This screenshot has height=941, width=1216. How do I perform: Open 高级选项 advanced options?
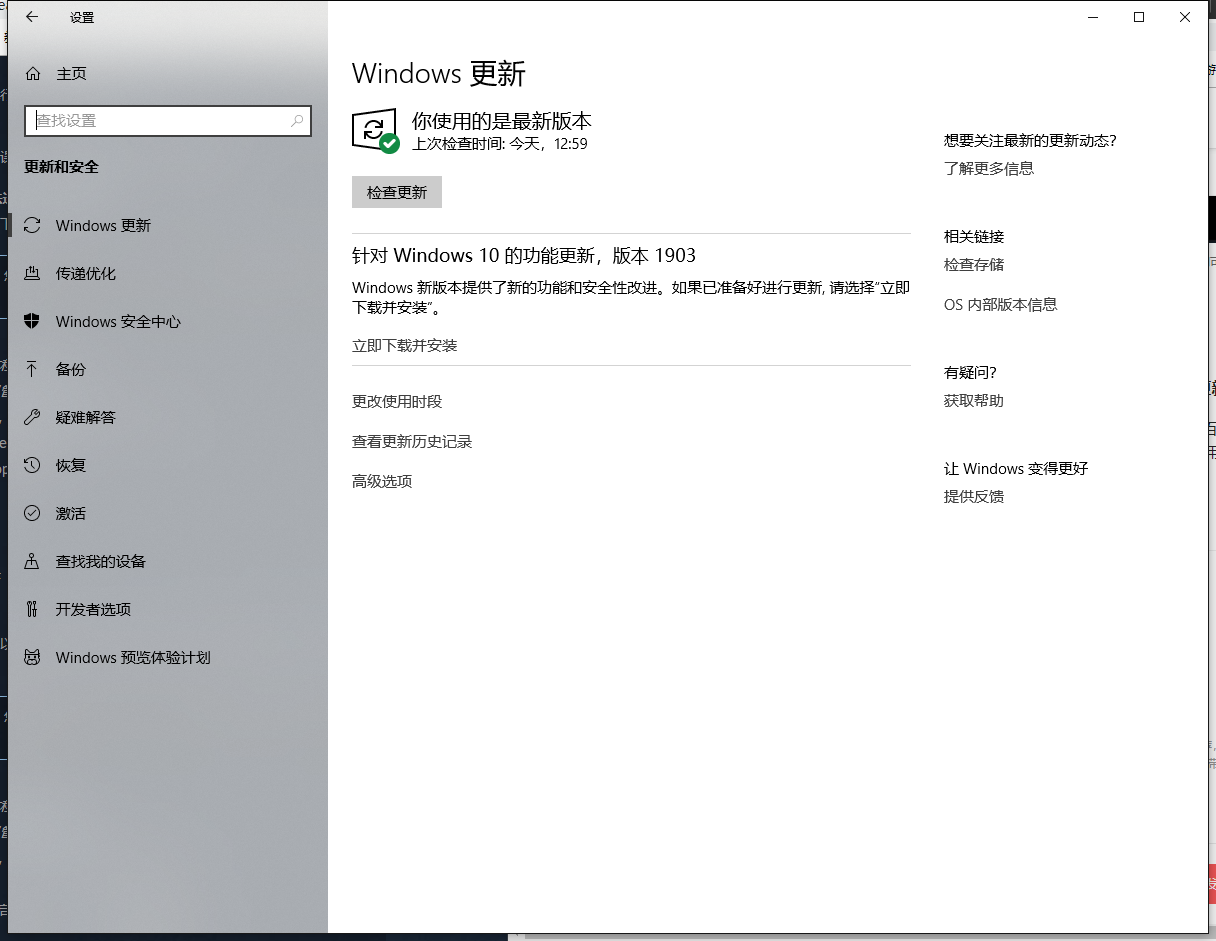[381, 481]
